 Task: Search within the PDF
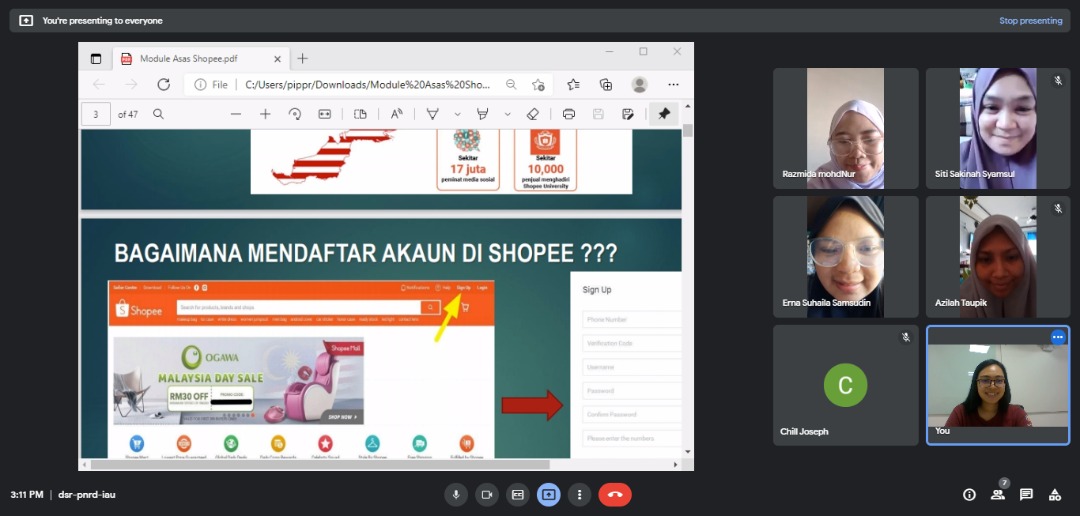pyautogui.click(x=158, y=114)
